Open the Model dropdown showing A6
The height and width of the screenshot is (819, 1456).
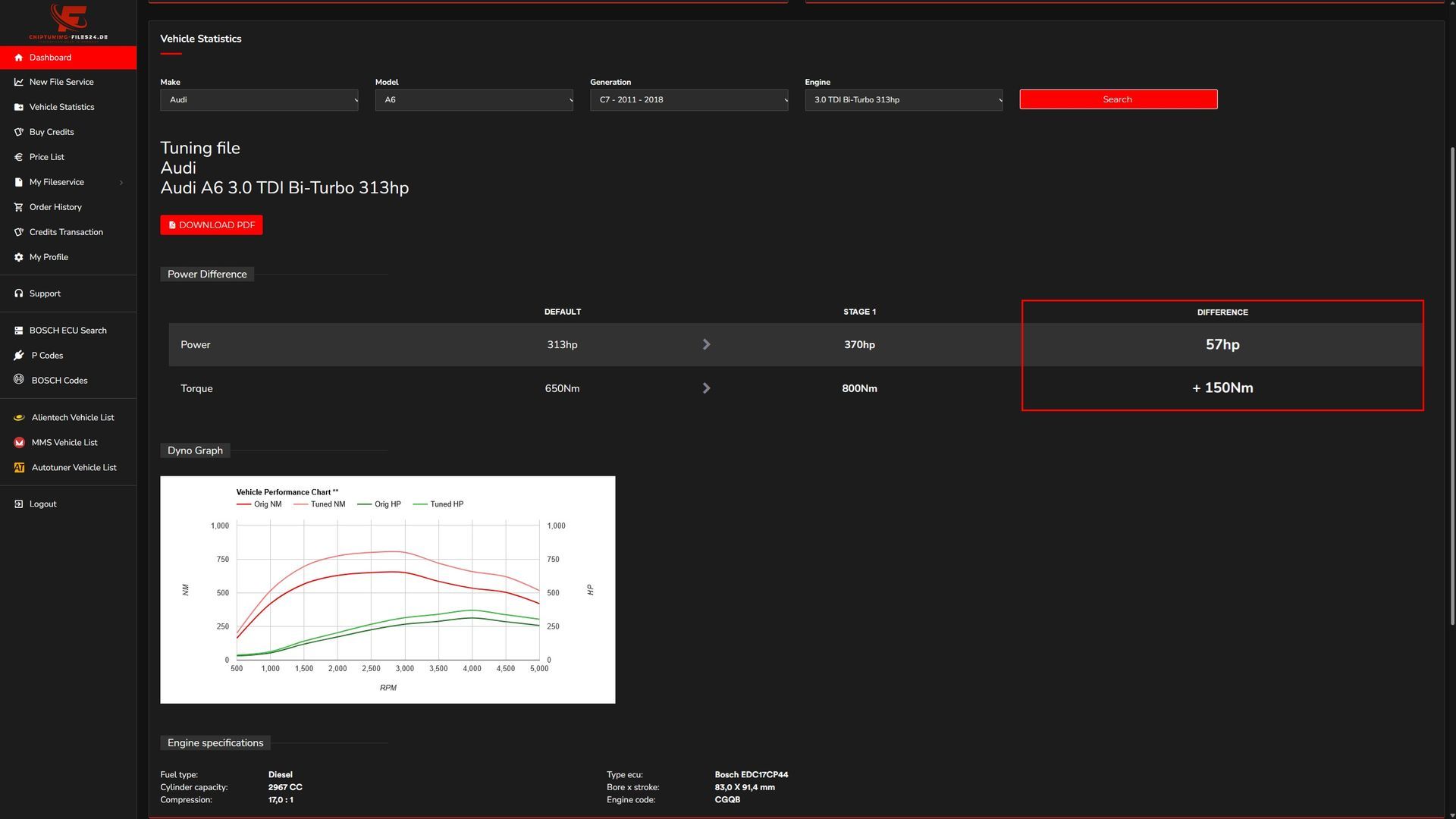point(473,100)
